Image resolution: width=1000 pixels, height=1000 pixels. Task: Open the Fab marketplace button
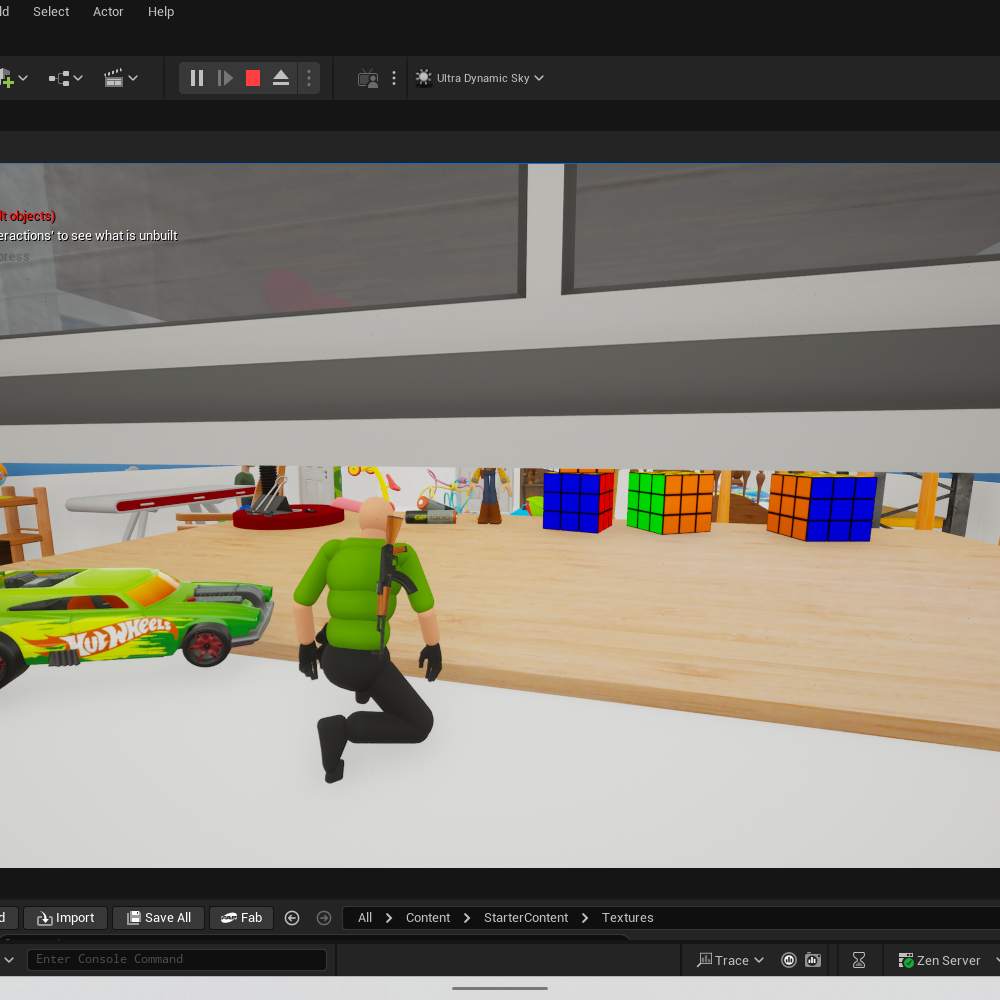tap(241, 918)
